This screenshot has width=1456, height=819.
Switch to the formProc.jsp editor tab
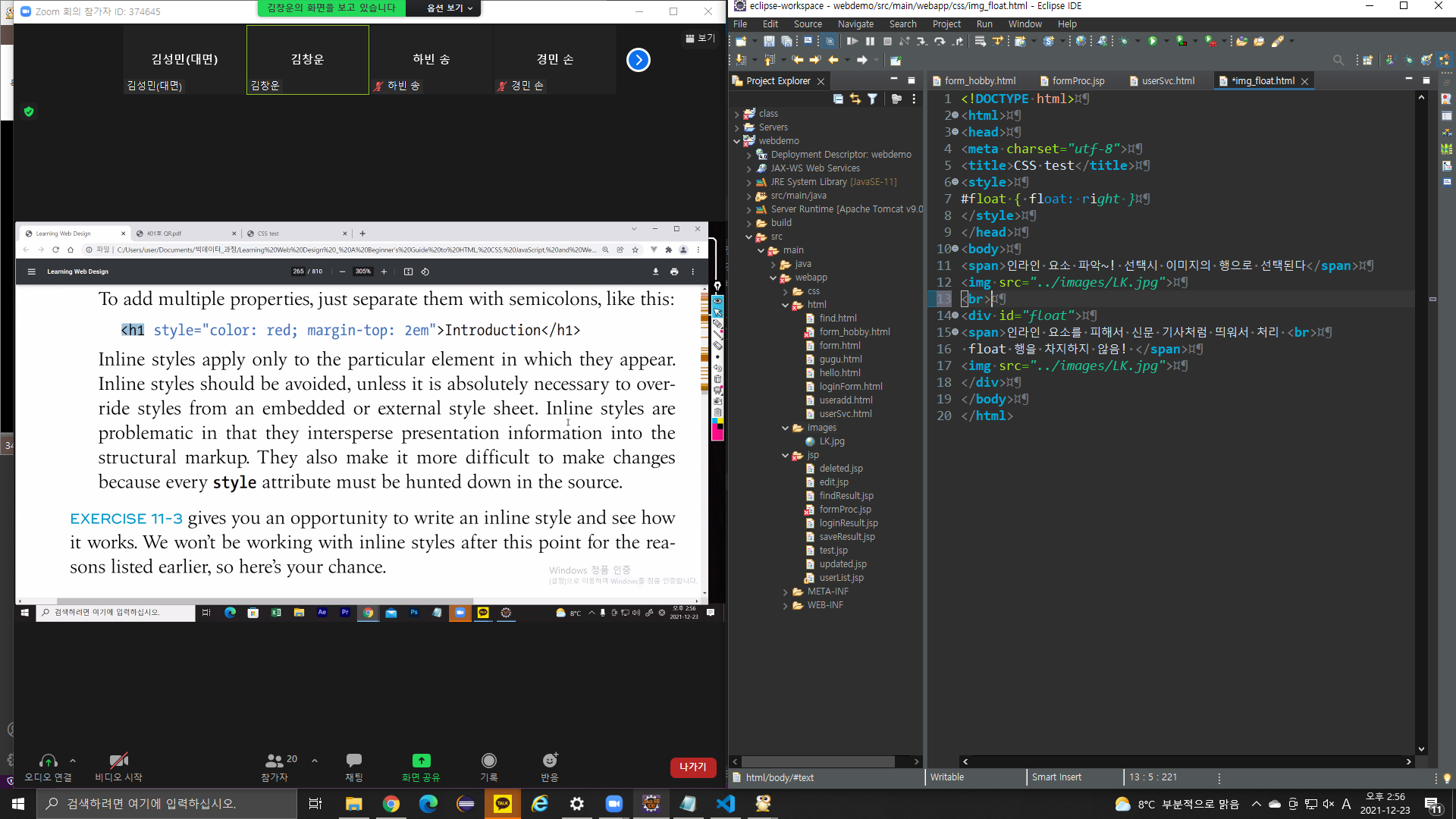point(1078,80)
